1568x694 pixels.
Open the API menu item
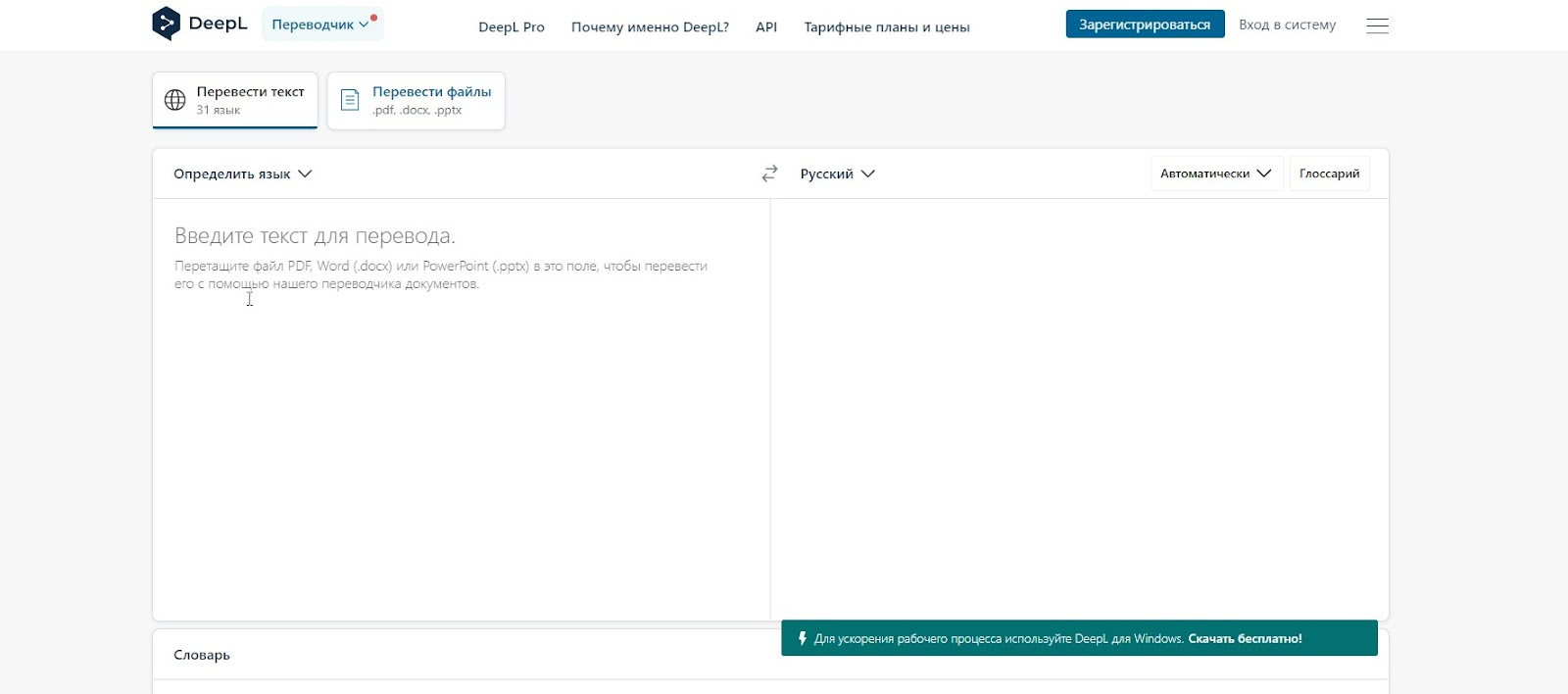pyautogui.click(x=766, y=27)
